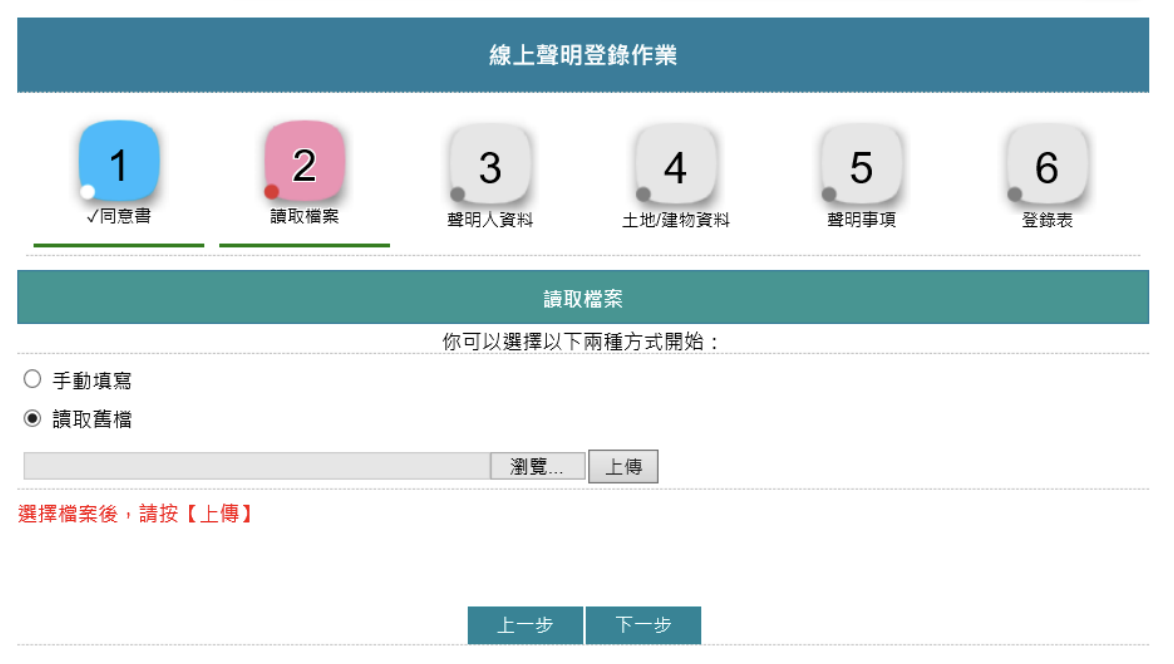Proceed with the 下一步 button
This screenshot has height=664, width=1174.
[643, 625]
